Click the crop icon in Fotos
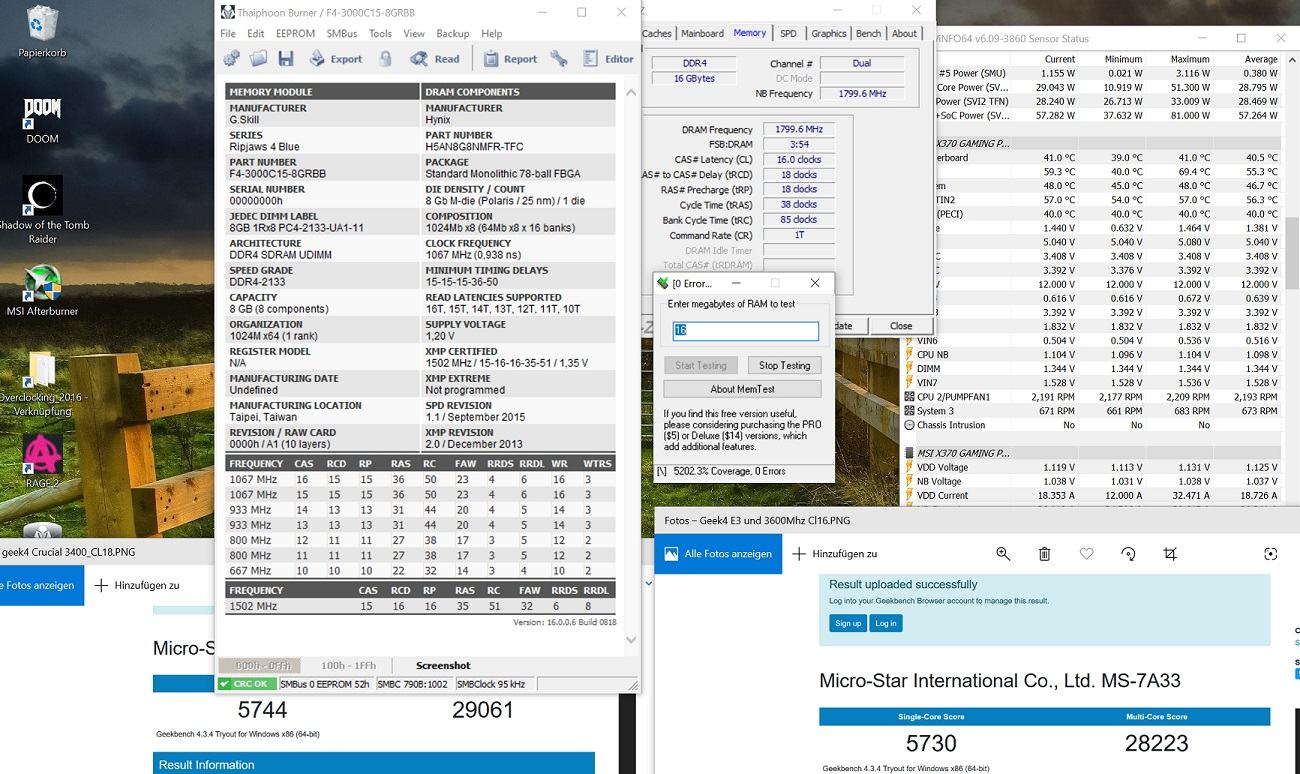This screenshot has width=1300, height=774. 1170,554
